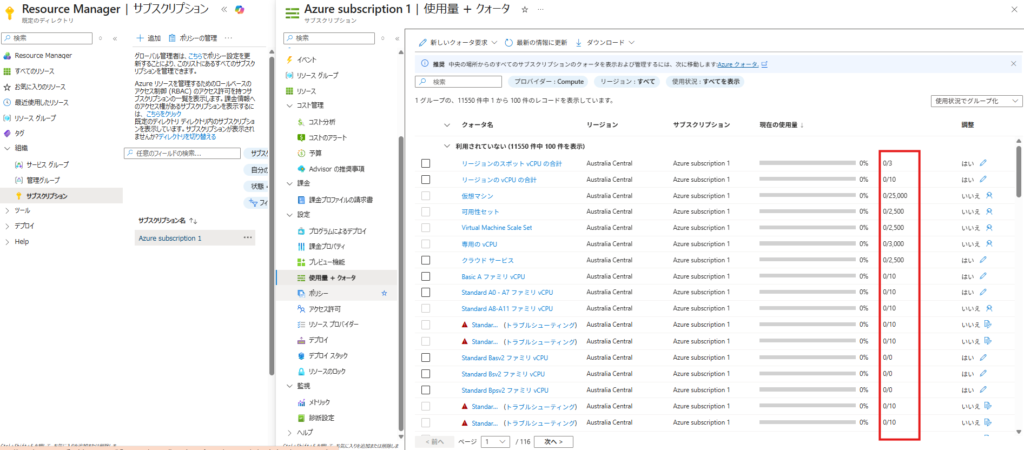
Task: Collapse the 利用されていない group
Action: tap(447, 146)
